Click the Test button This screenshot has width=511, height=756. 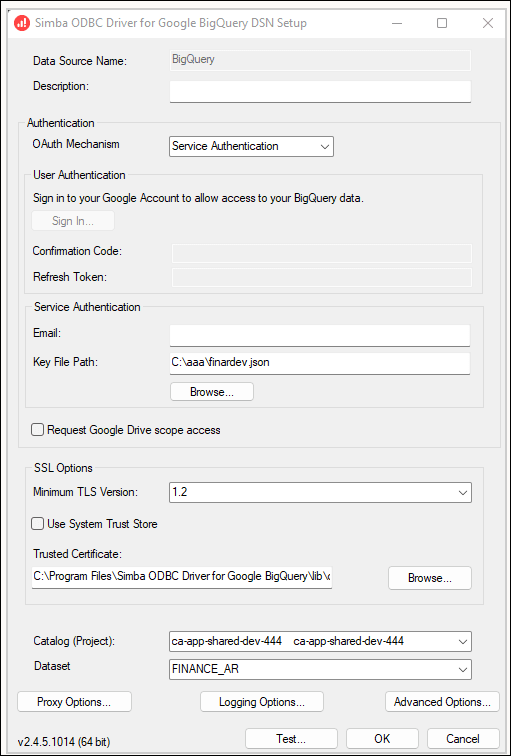click(x=291, y=738)
